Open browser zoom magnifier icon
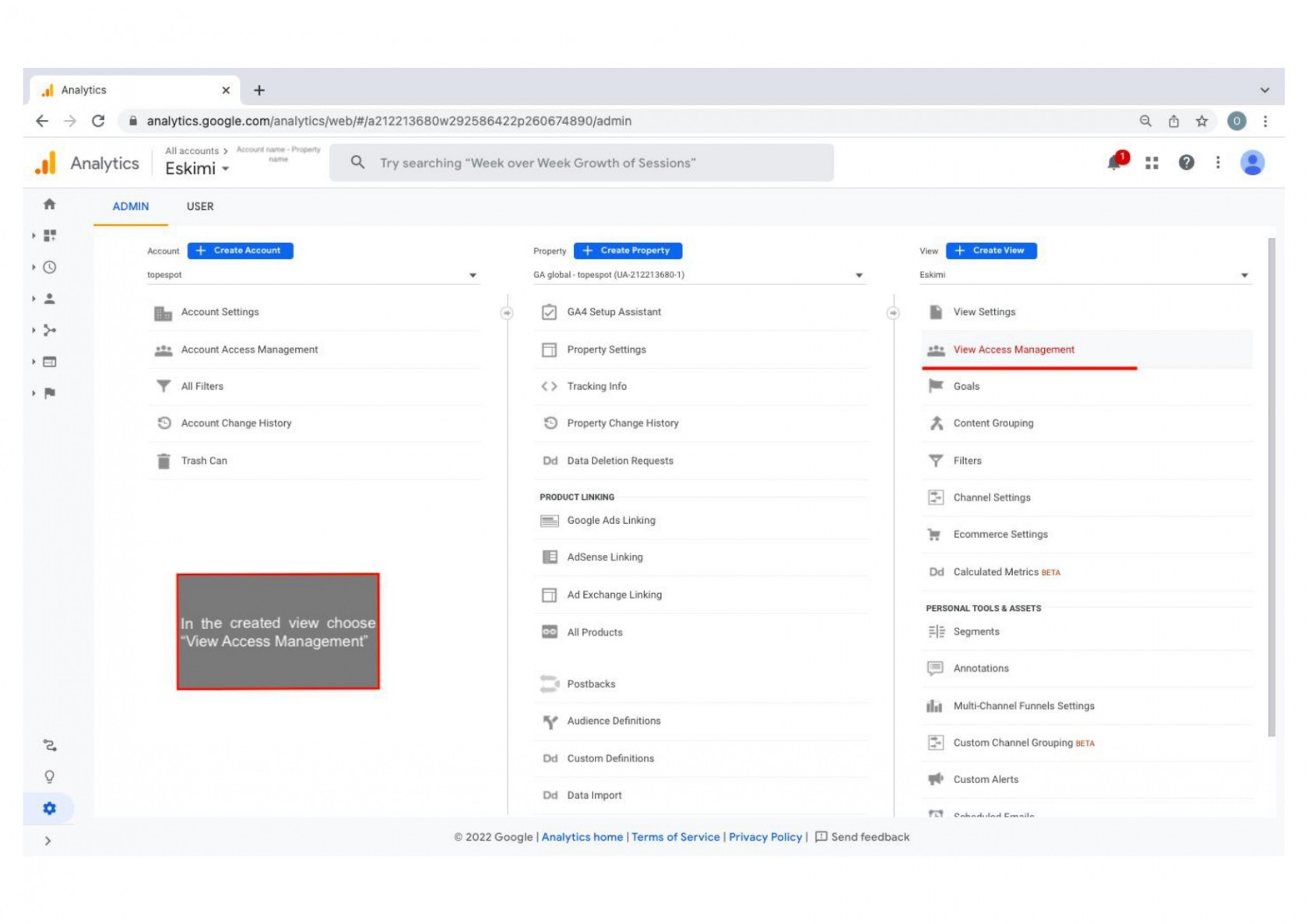 1145,121
